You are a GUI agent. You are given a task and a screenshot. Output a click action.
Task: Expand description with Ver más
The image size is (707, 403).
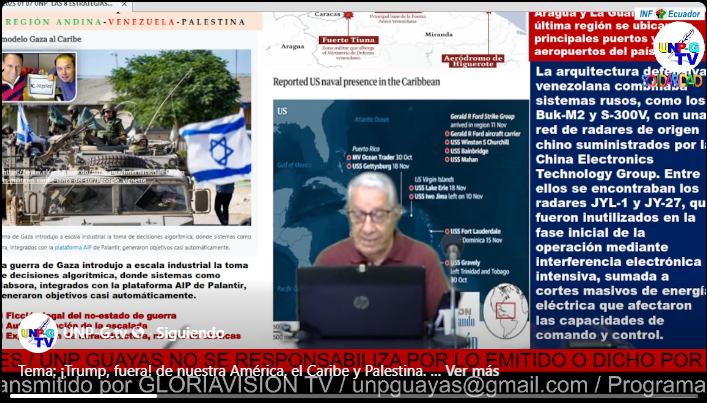click(472, 371)
